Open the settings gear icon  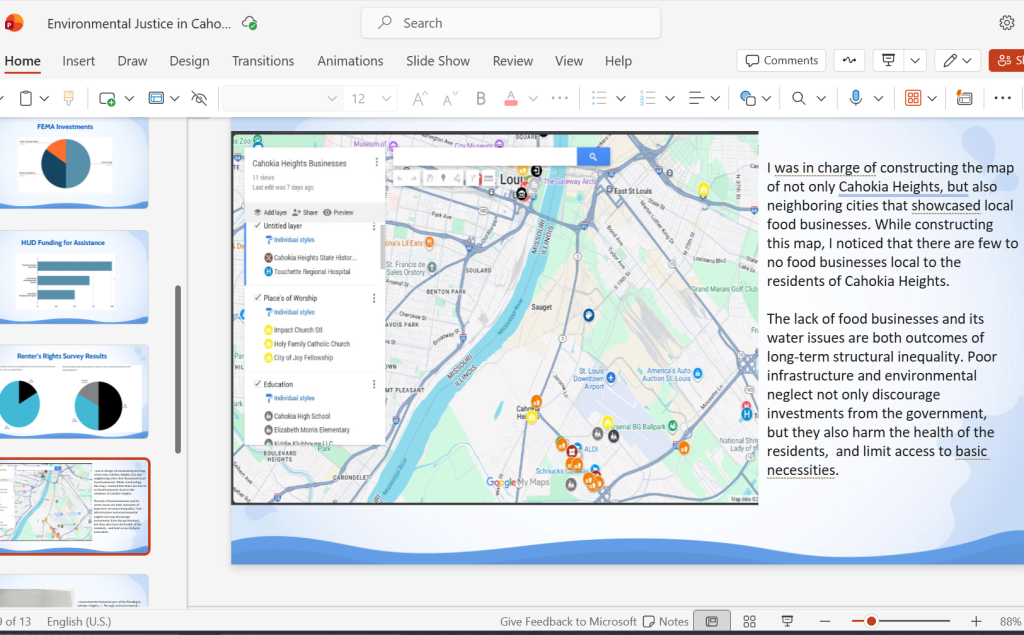pyautogui.click(x=1006, y=23)
